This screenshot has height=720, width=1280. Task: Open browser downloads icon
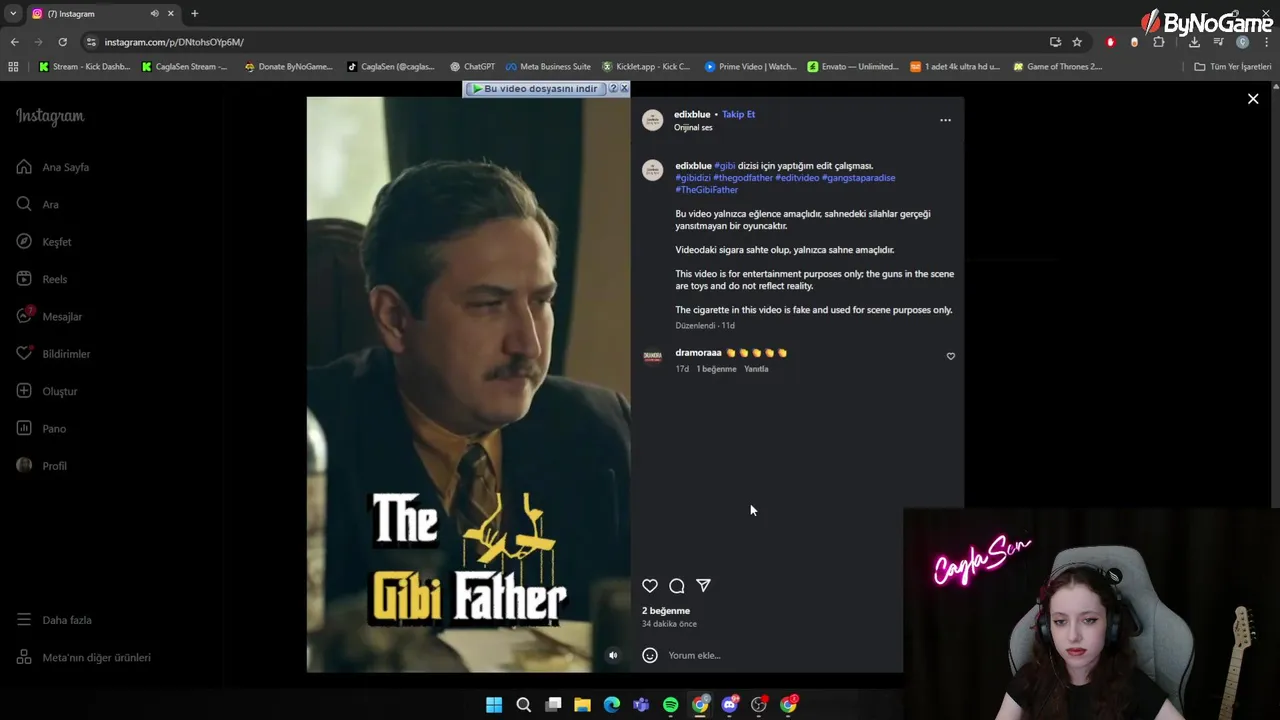(x=1194, y=42)
